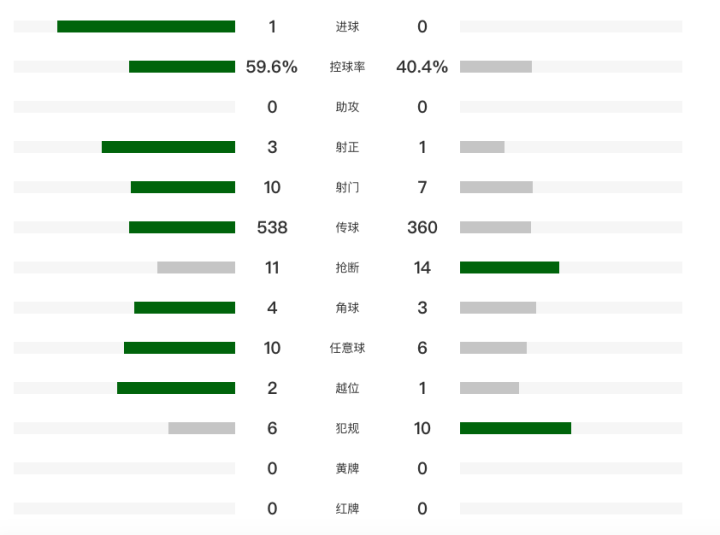Image resolution: width=720 pixels, height=535 pixels.
Task: Select the 538 passes value
Action: pyautogui.click(x=272, y=227)
